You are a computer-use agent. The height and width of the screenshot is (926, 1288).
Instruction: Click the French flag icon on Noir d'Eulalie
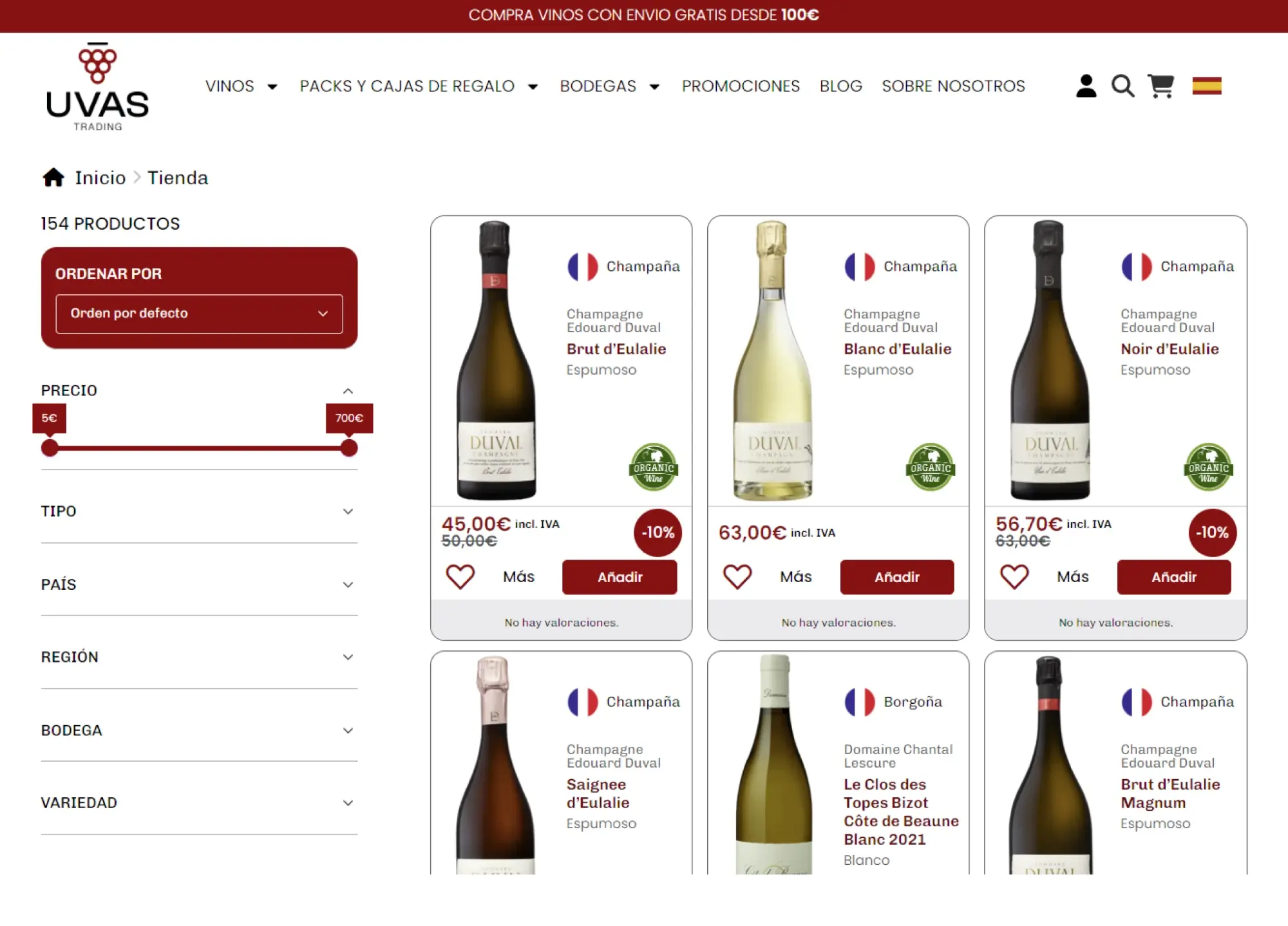[x=1137, y=266]
